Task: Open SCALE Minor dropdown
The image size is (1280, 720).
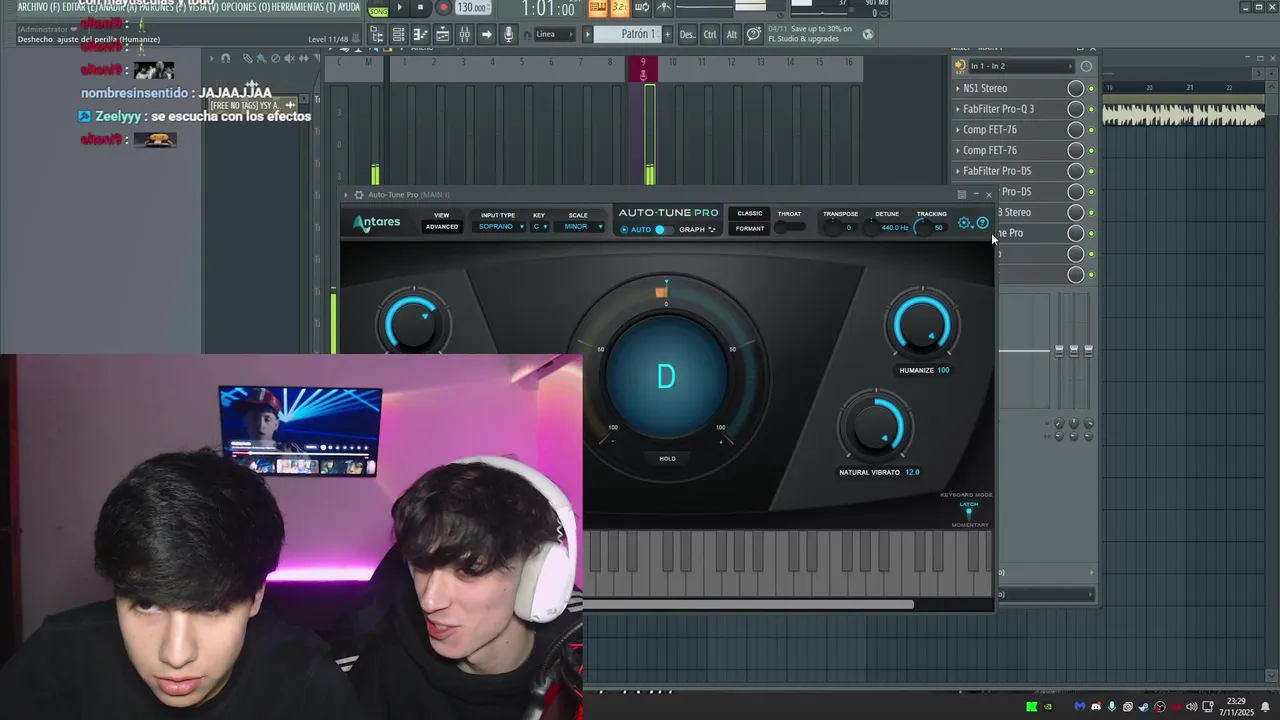Action: pos(579,227)
